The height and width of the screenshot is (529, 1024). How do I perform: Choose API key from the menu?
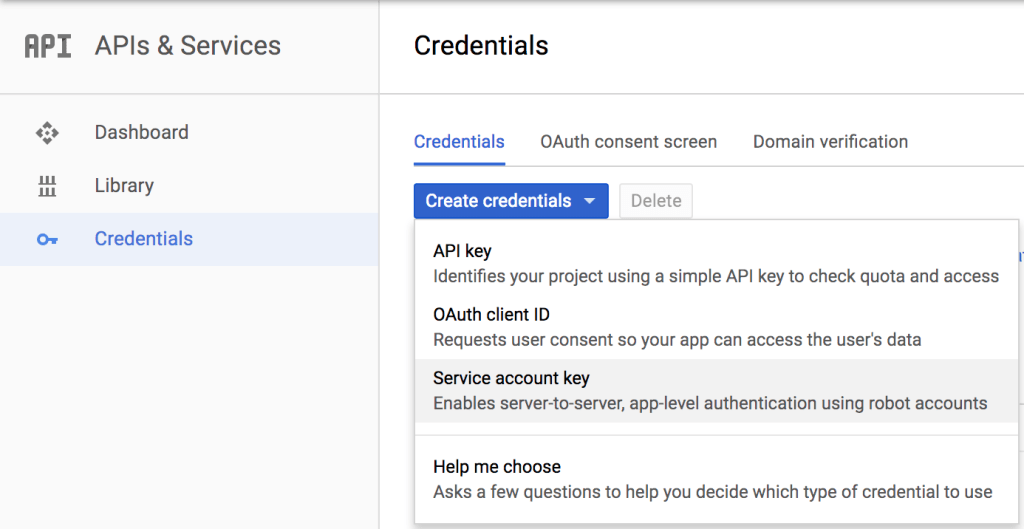[462, 251]
